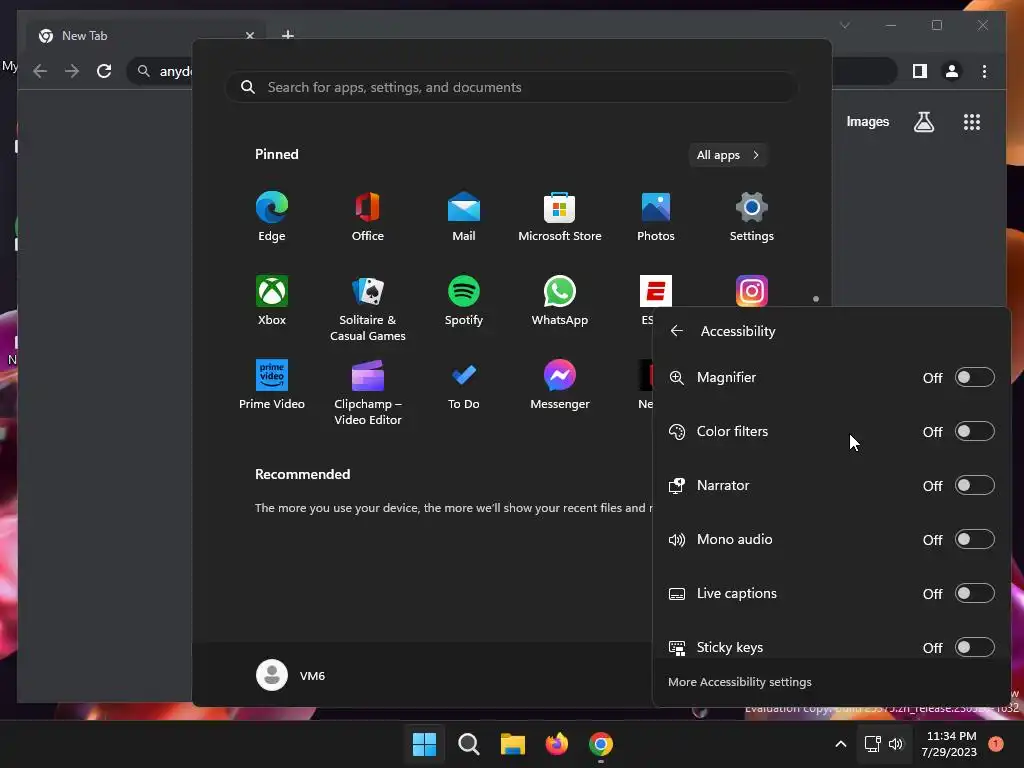Open the Settings gear app
Viewport: 1024px width, 768px height.
tap(752, 217)
